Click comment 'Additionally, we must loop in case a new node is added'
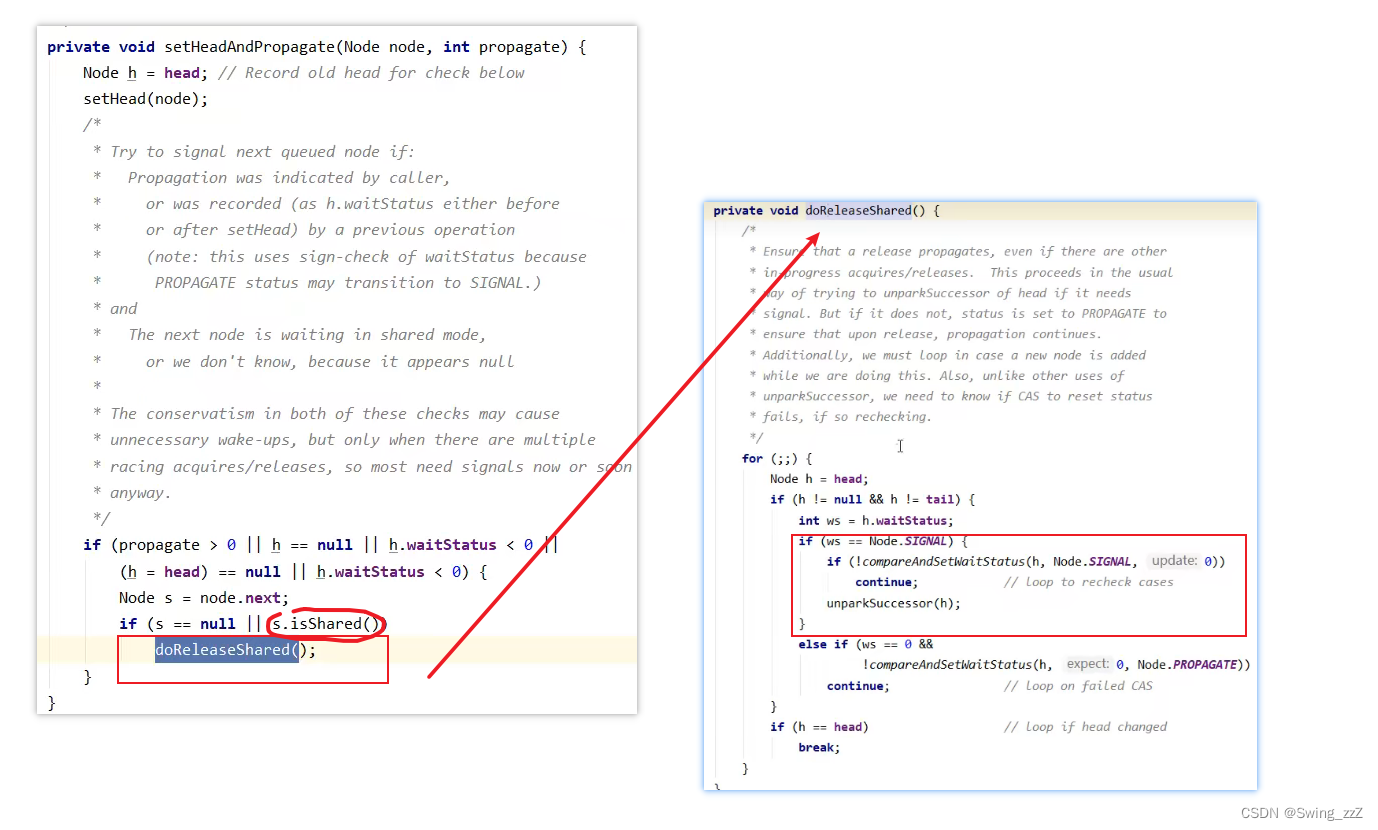This screenshot has height=830, width=1378. 954,355
